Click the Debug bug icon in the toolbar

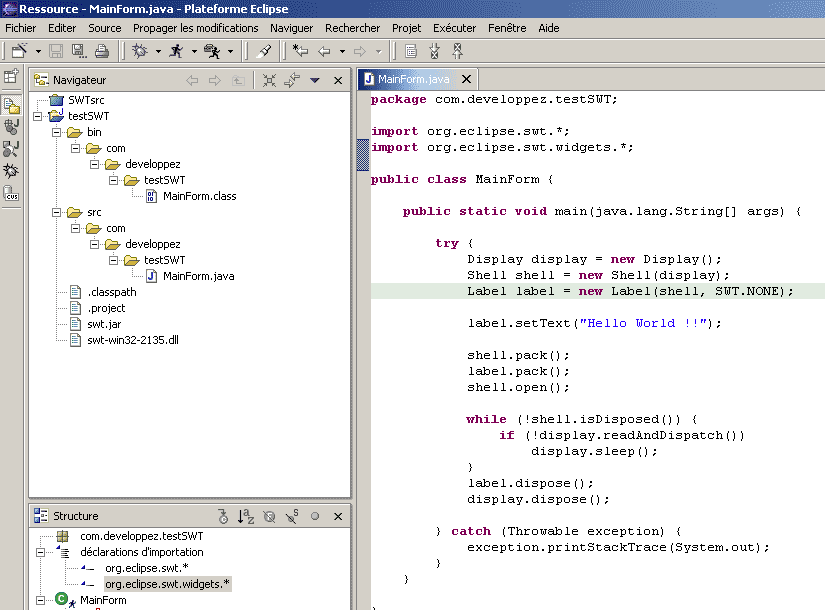(x=139, y=51)
